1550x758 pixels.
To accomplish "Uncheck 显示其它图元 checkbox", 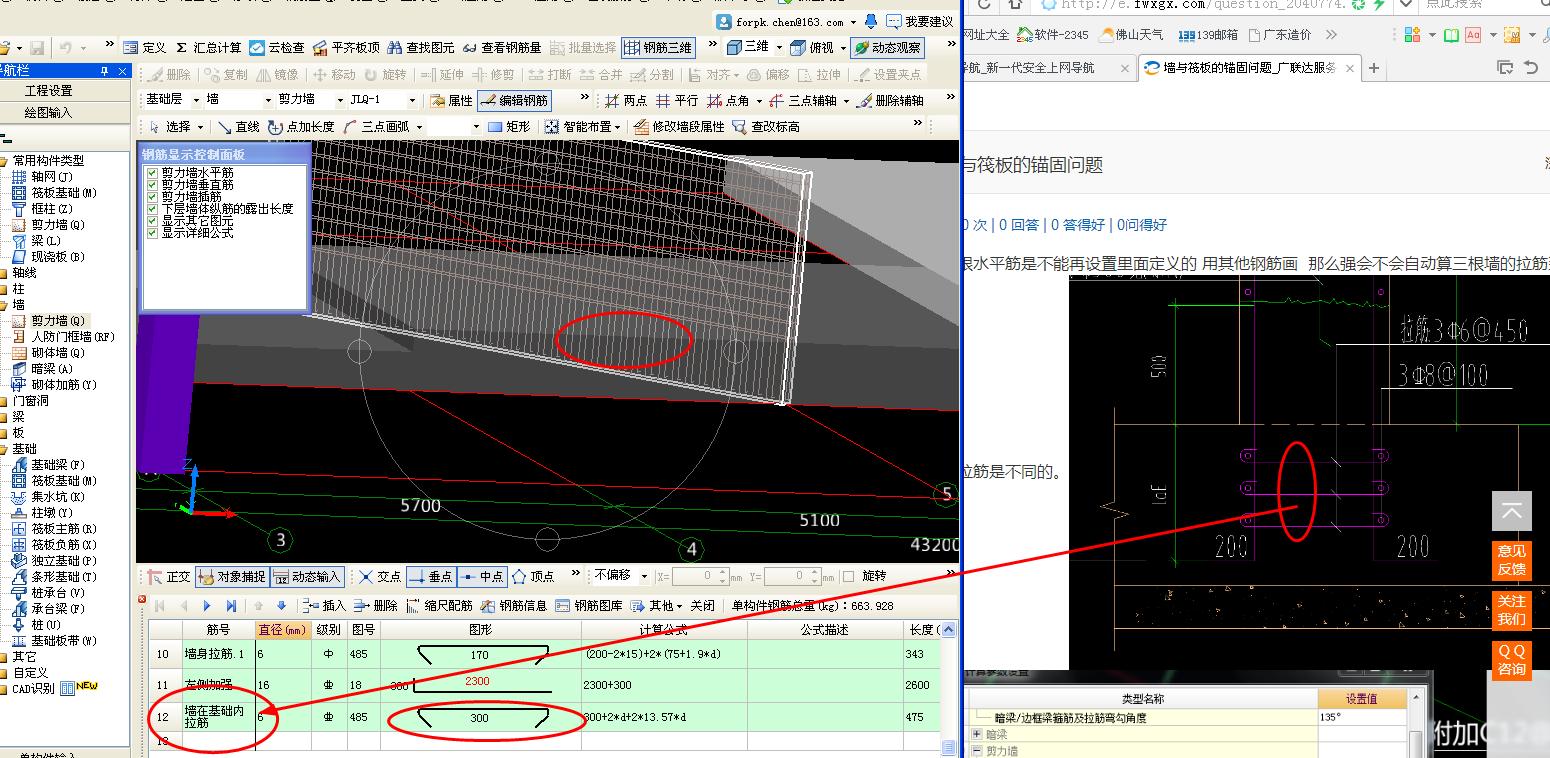I will (x=152, y=221).
